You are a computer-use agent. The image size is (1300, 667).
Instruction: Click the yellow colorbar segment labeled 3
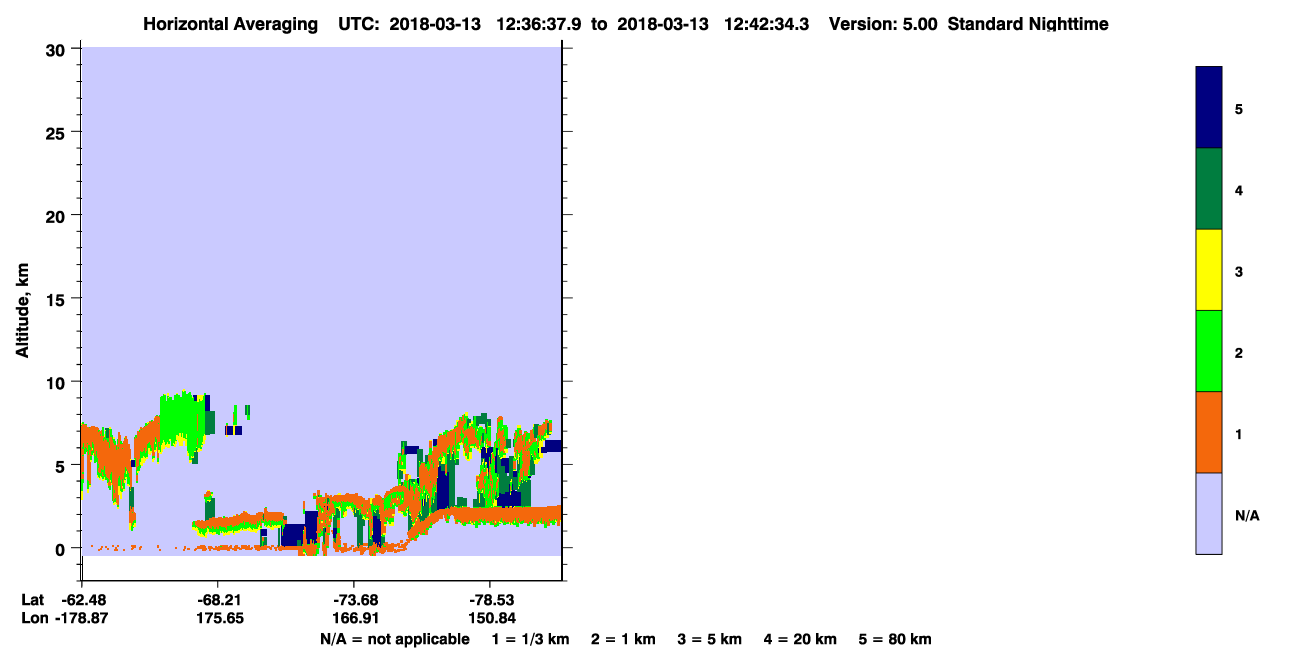(1209, 270)
